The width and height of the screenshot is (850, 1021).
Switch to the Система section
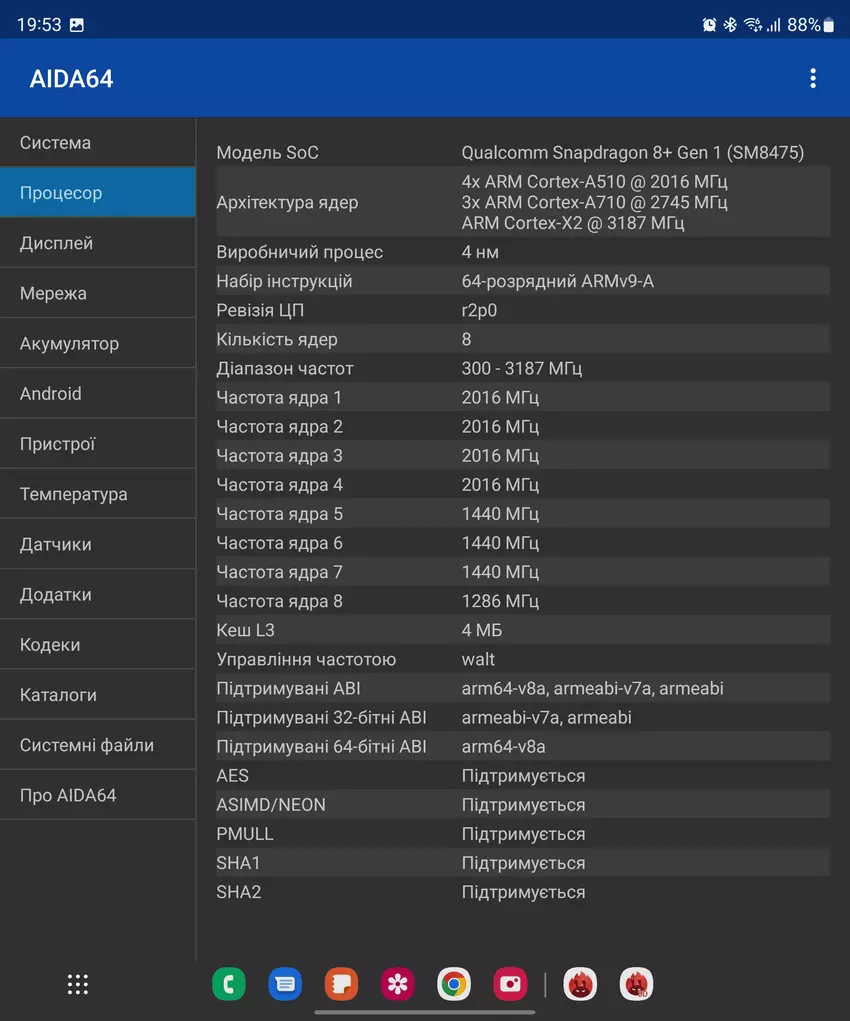tap(98, 143)
